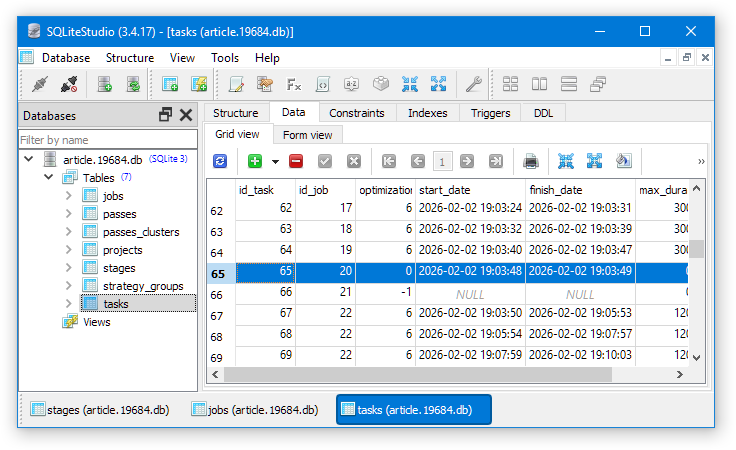The height and width of the screenshot is (450, 736).
Task: Show more data toolbar items chevron
Action: [x=701, y=161]
